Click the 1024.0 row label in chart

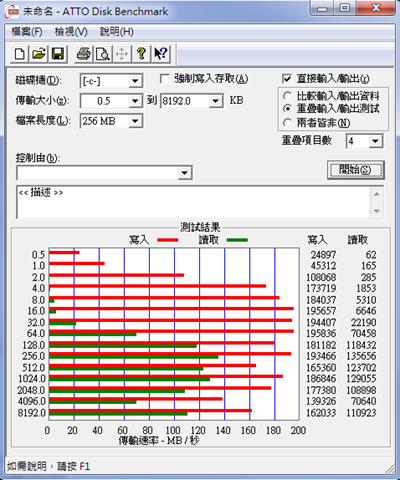tap(32, 379)
